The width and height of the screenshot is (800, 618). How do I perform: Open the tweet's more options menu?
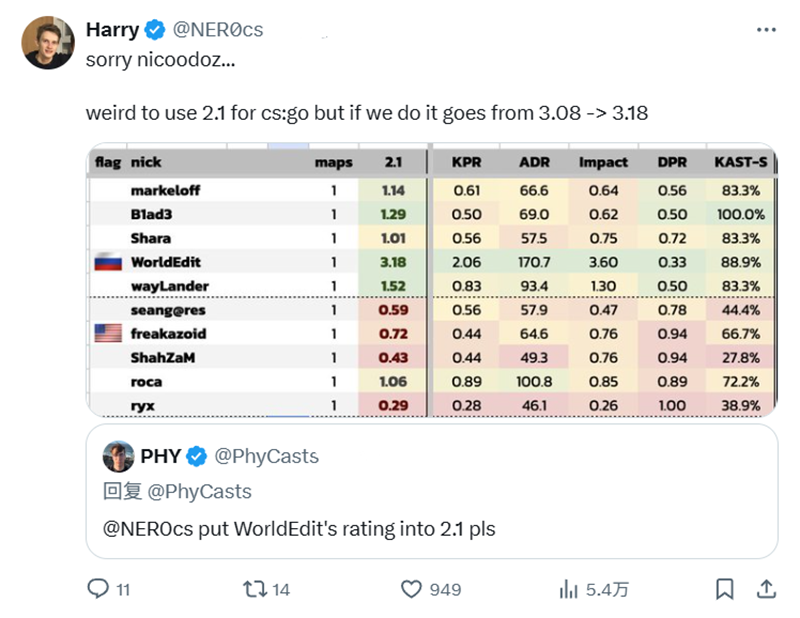(766, 29)
